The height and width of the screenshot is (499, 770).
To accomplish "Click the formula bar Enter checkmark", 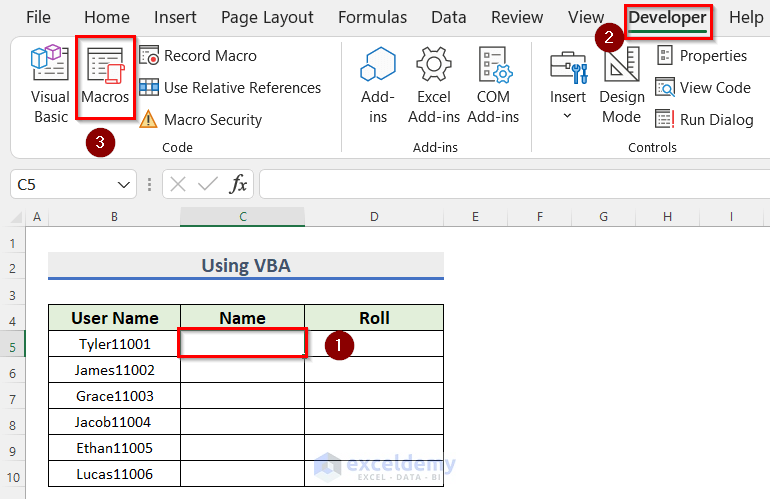I will (x=208, y=185).
